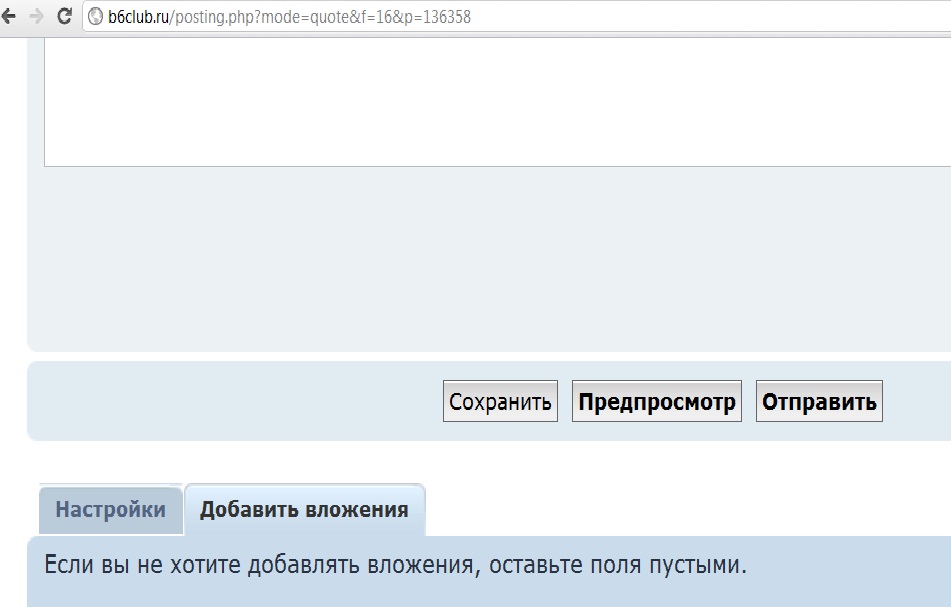Click blank area right of Отправить button
Image resolution: width=951 pixels, height=607 pixels.
[915, 402]
